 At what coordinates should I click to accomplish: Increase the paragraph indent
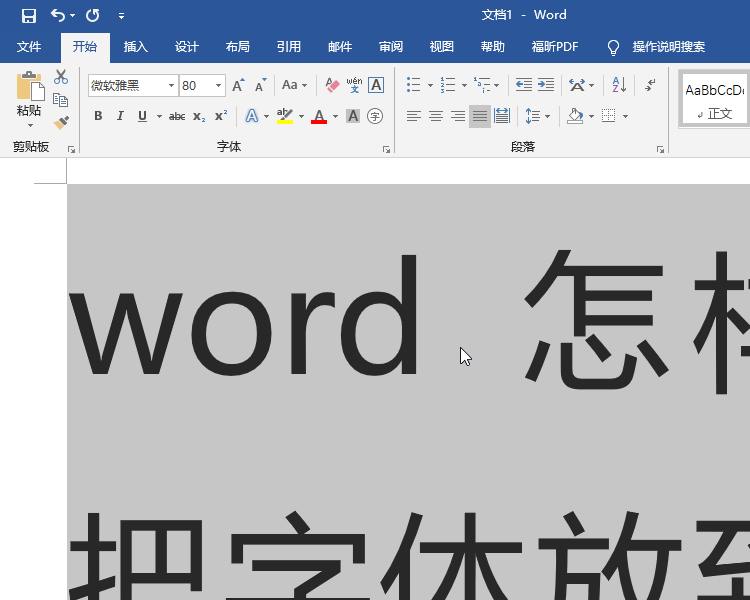(x=546, y=85)
